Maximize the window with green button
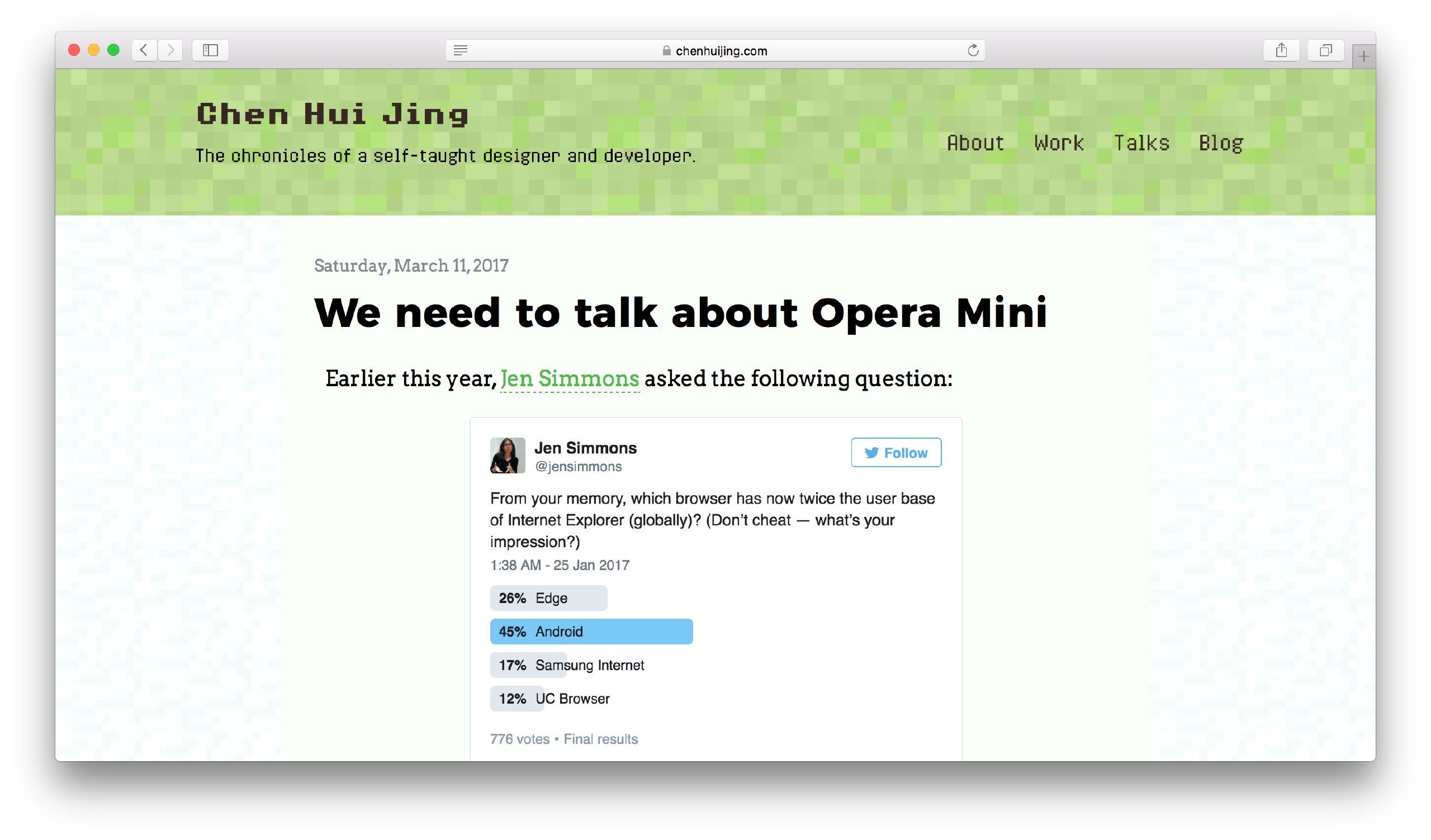The height and width of the screenshot is (840, 1431). (x=113, y=50)
